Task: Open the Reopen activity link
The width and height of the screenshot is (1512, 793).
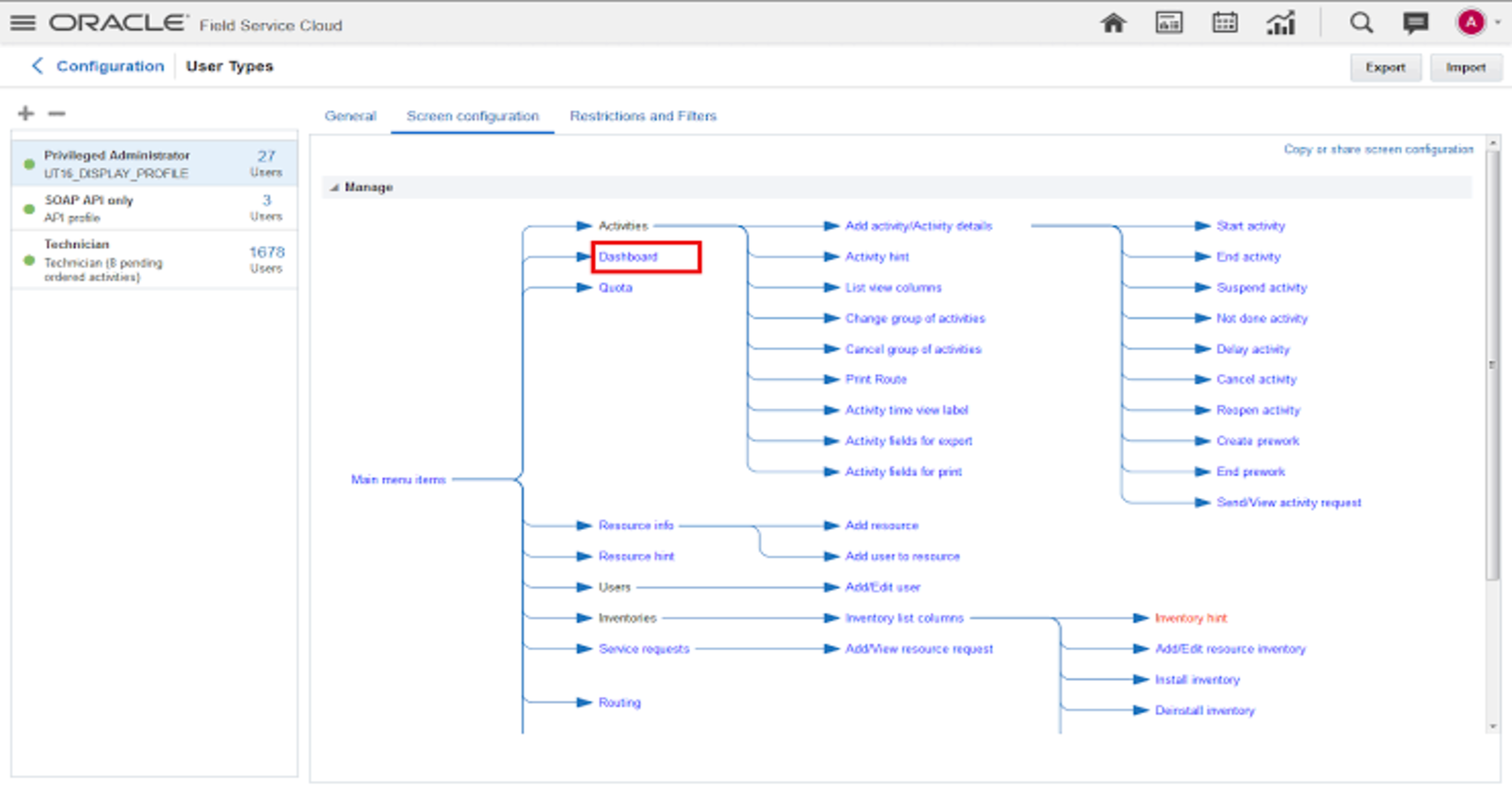Action: coord(1258,410)
